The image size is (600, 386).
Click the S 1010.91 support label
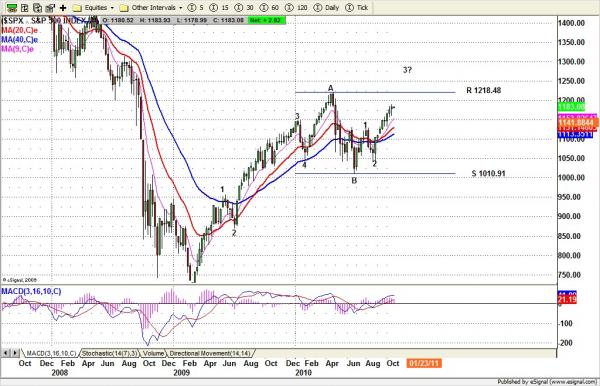488,173
